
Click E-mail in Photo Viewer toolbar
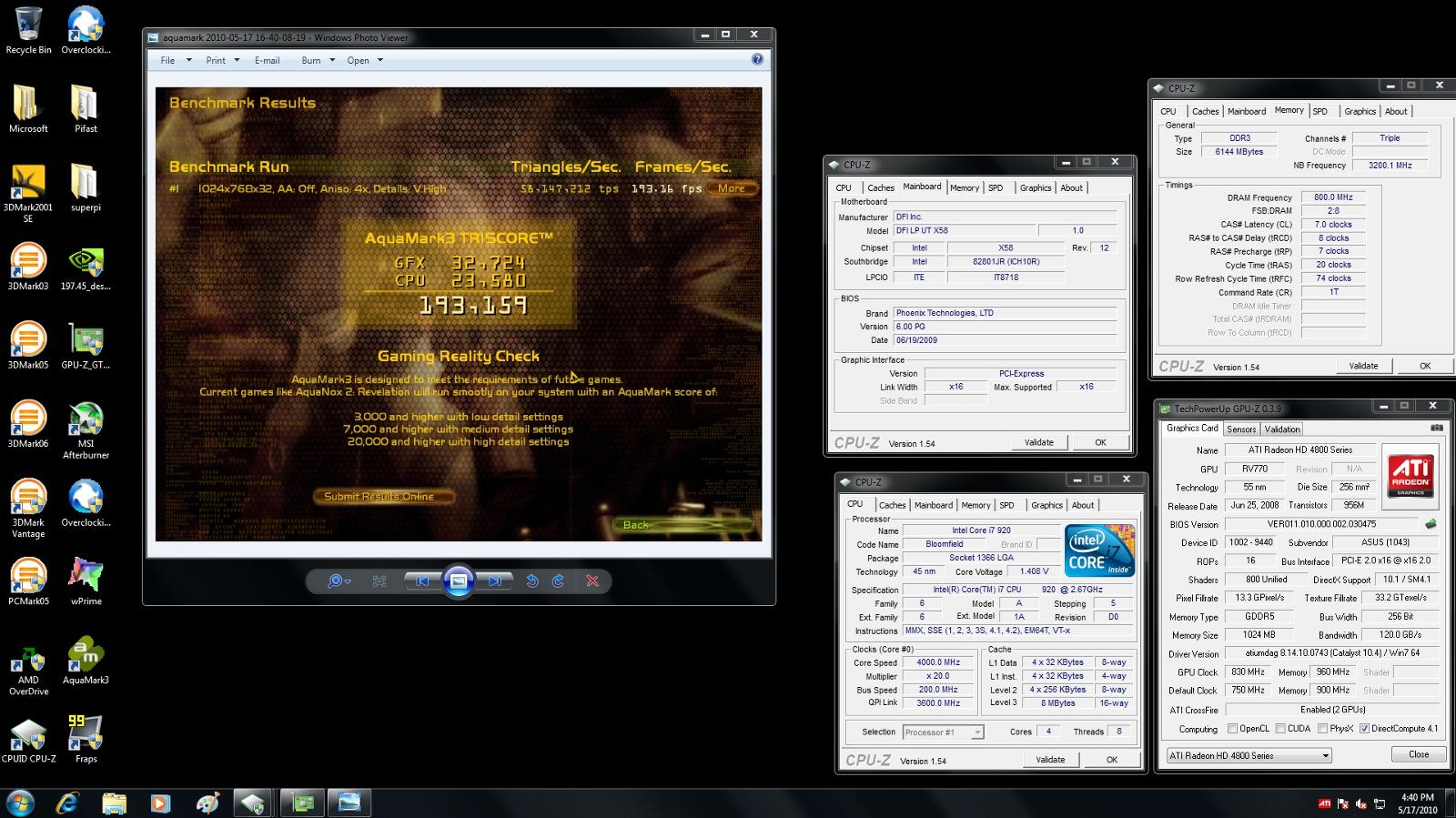coord(267,60)
